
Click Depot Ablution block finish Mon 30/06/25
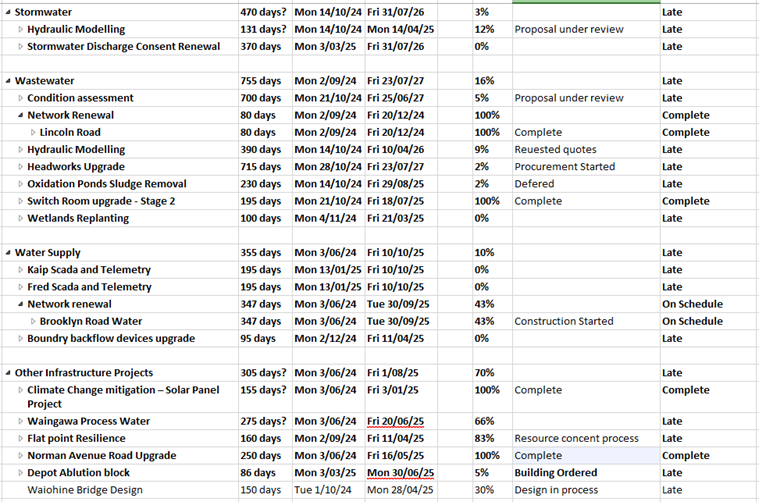[400, 473]
